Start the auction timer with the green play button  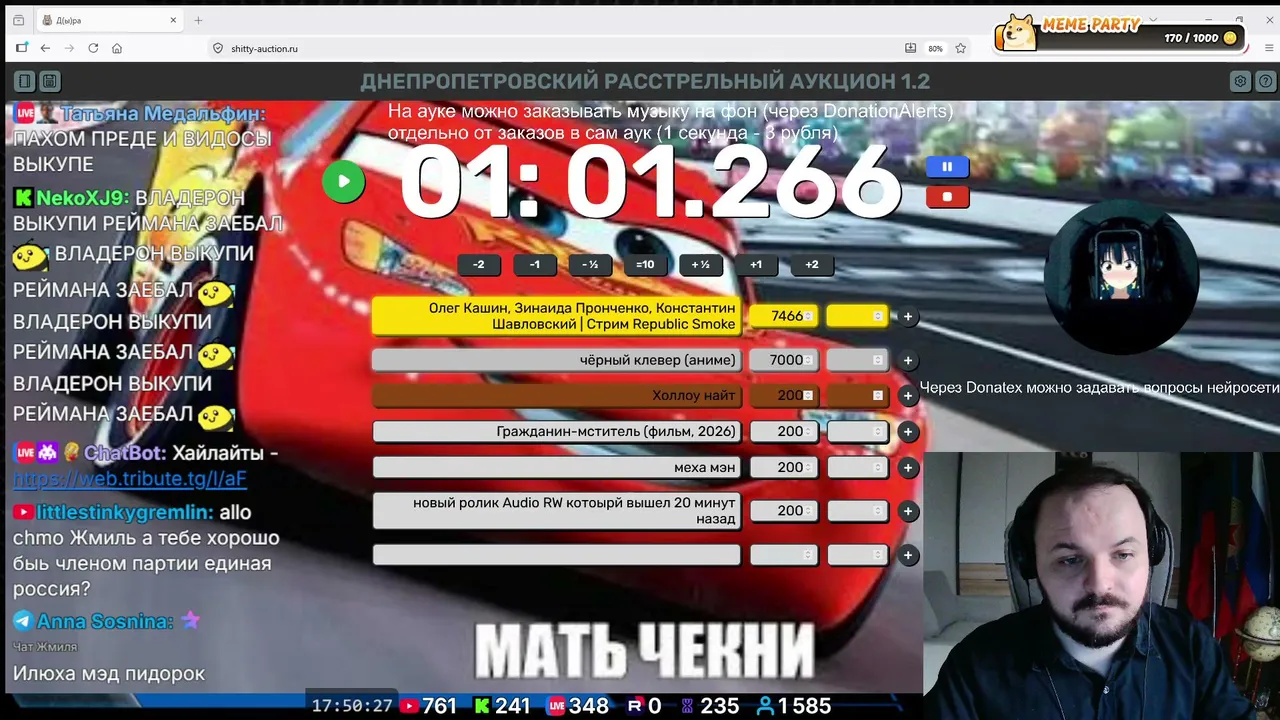click(x=343, y=182)
